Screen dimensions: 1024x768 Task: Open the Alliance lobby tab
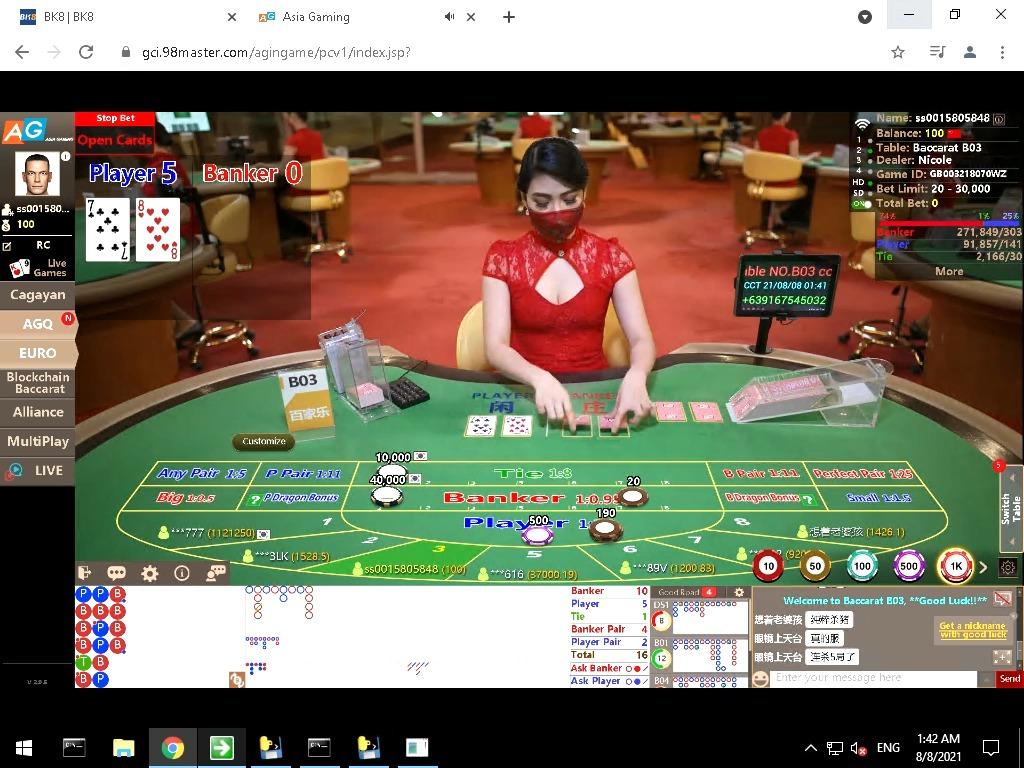coord(37,412)
